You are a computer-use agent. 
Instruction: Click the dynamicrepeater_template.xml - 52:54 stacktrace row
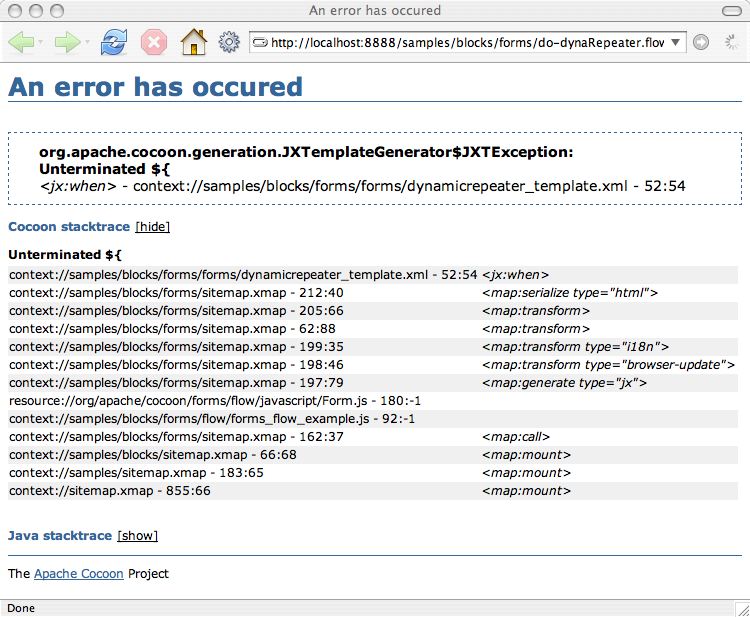[373, 275]
